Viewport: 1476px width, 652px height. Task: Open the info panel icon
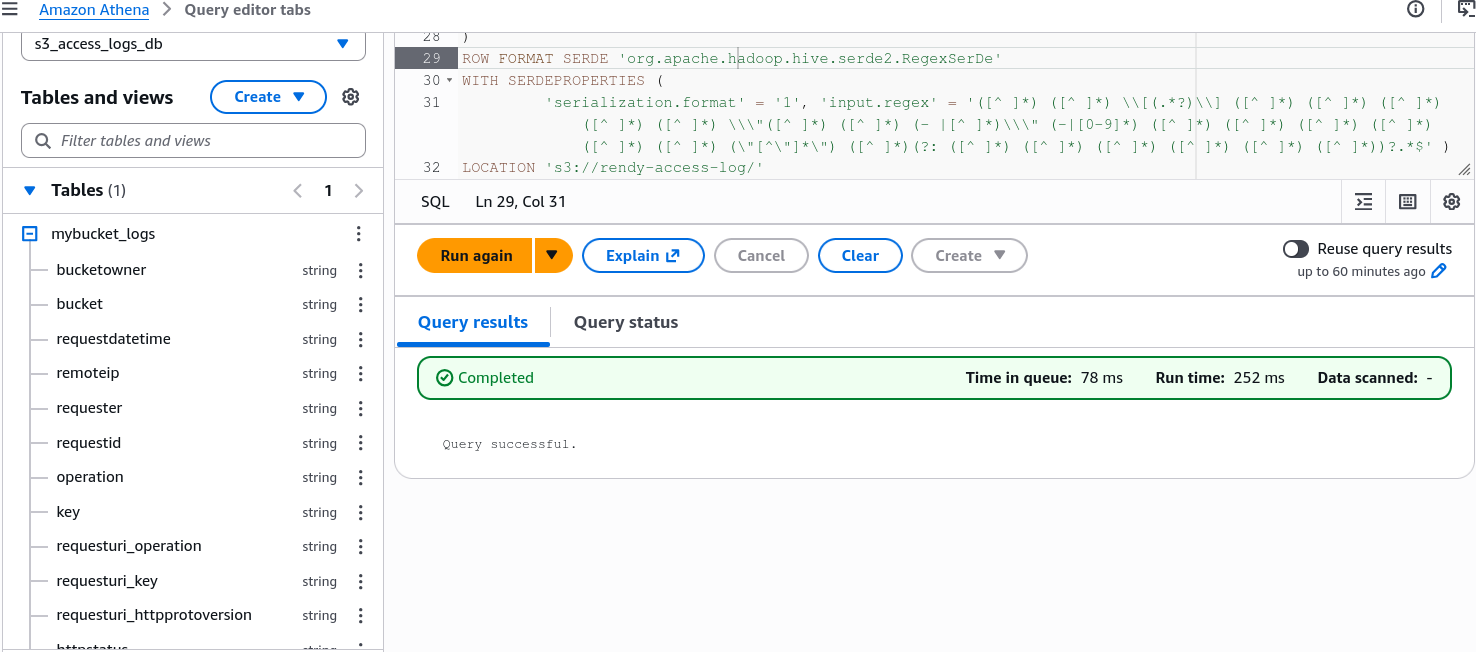click(x=1415, y=10)
